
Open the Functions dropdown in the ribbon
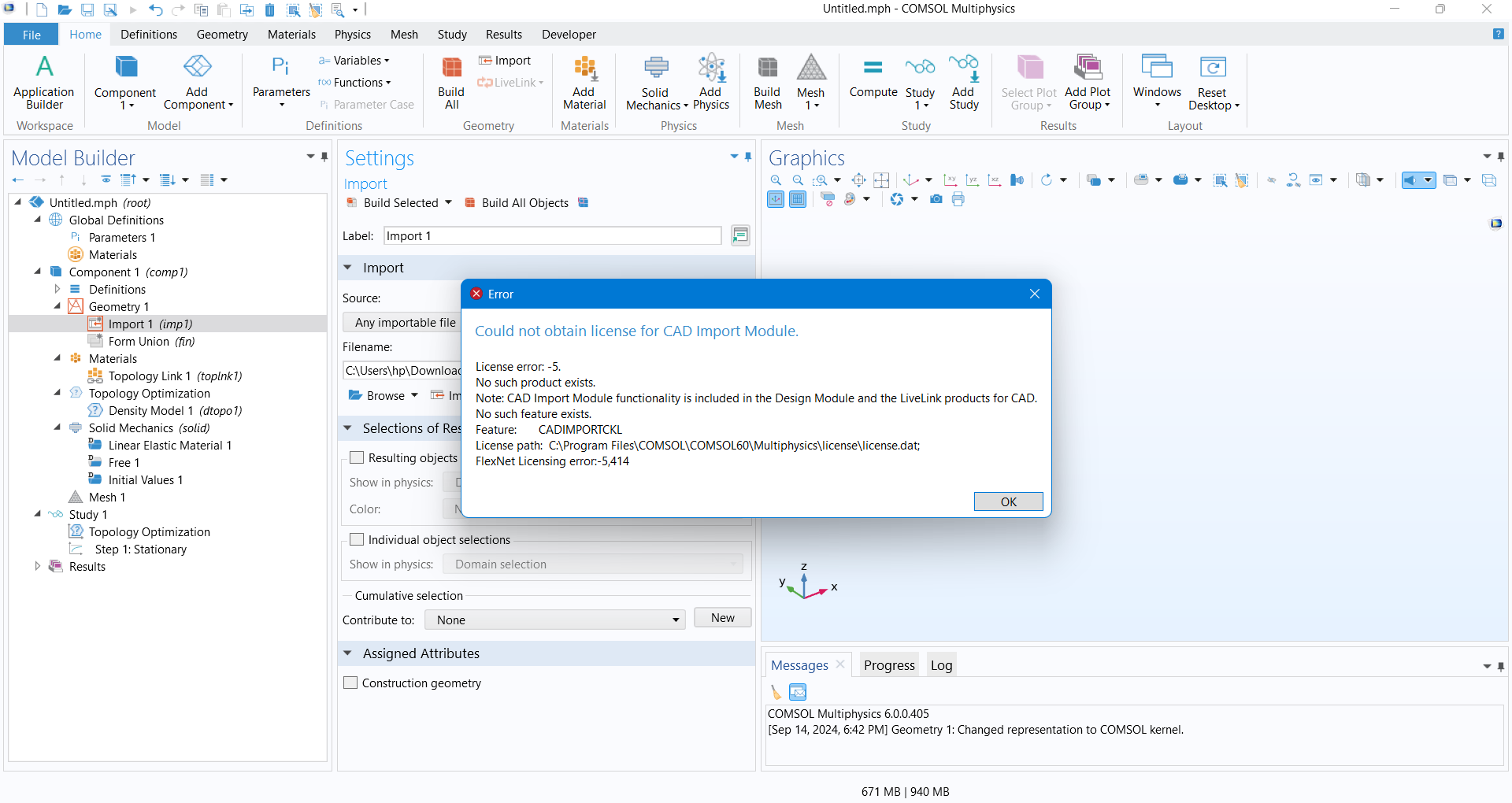pyautogui.click(x=355, y=83)
